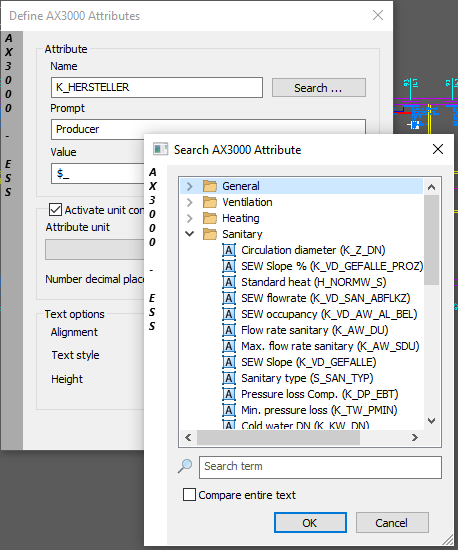Collapse the Sanitary tree node

coord(190,234)
